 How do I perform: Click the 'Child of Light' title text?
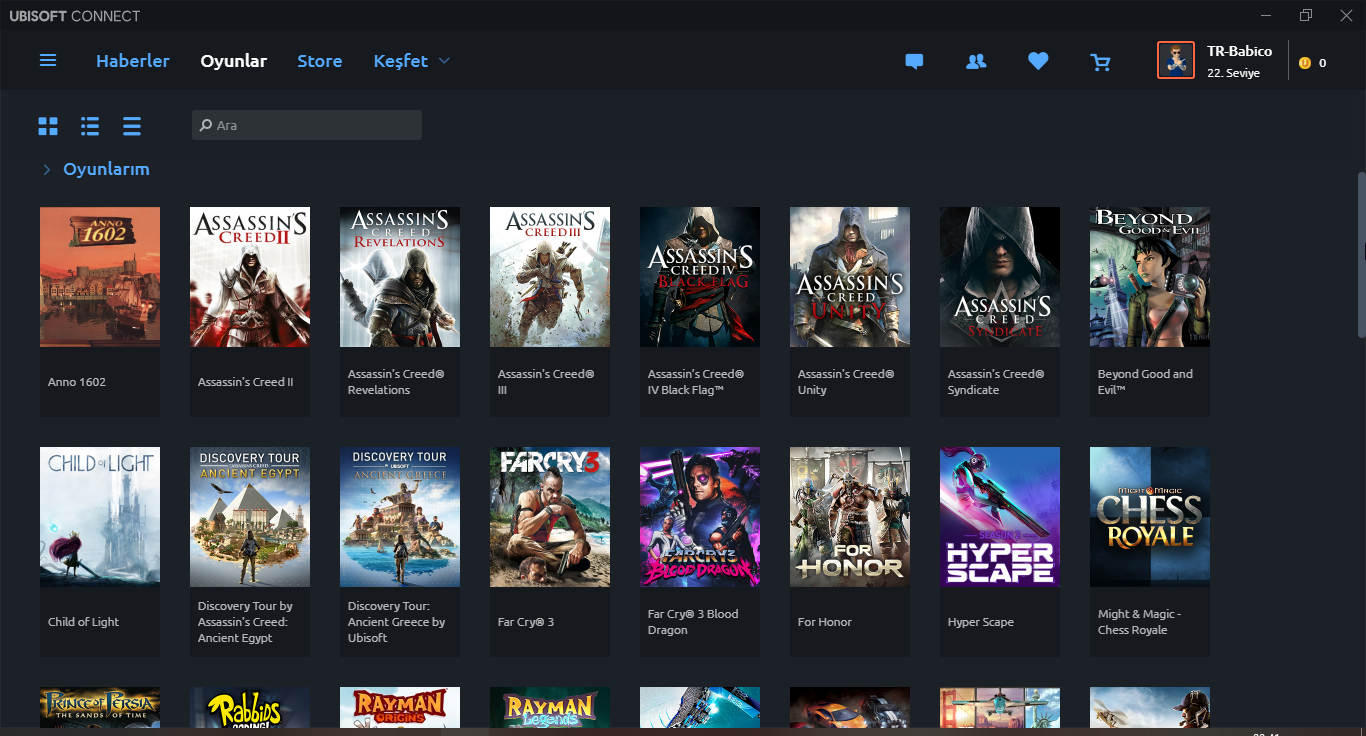[83, 622]
